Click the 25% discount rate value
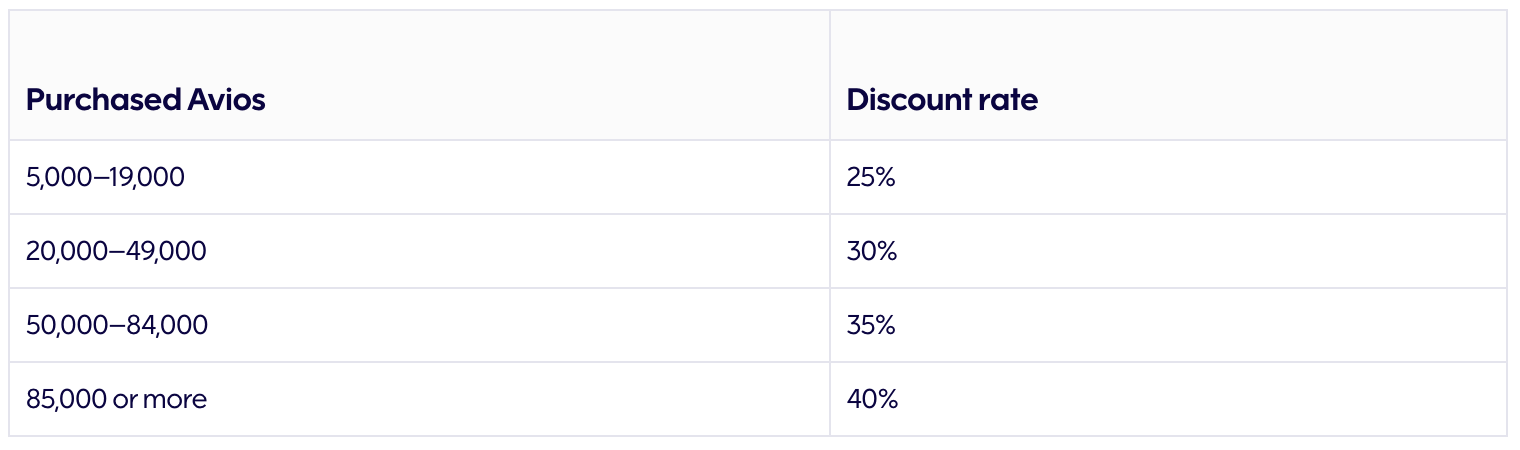 [x=871, y=178]
